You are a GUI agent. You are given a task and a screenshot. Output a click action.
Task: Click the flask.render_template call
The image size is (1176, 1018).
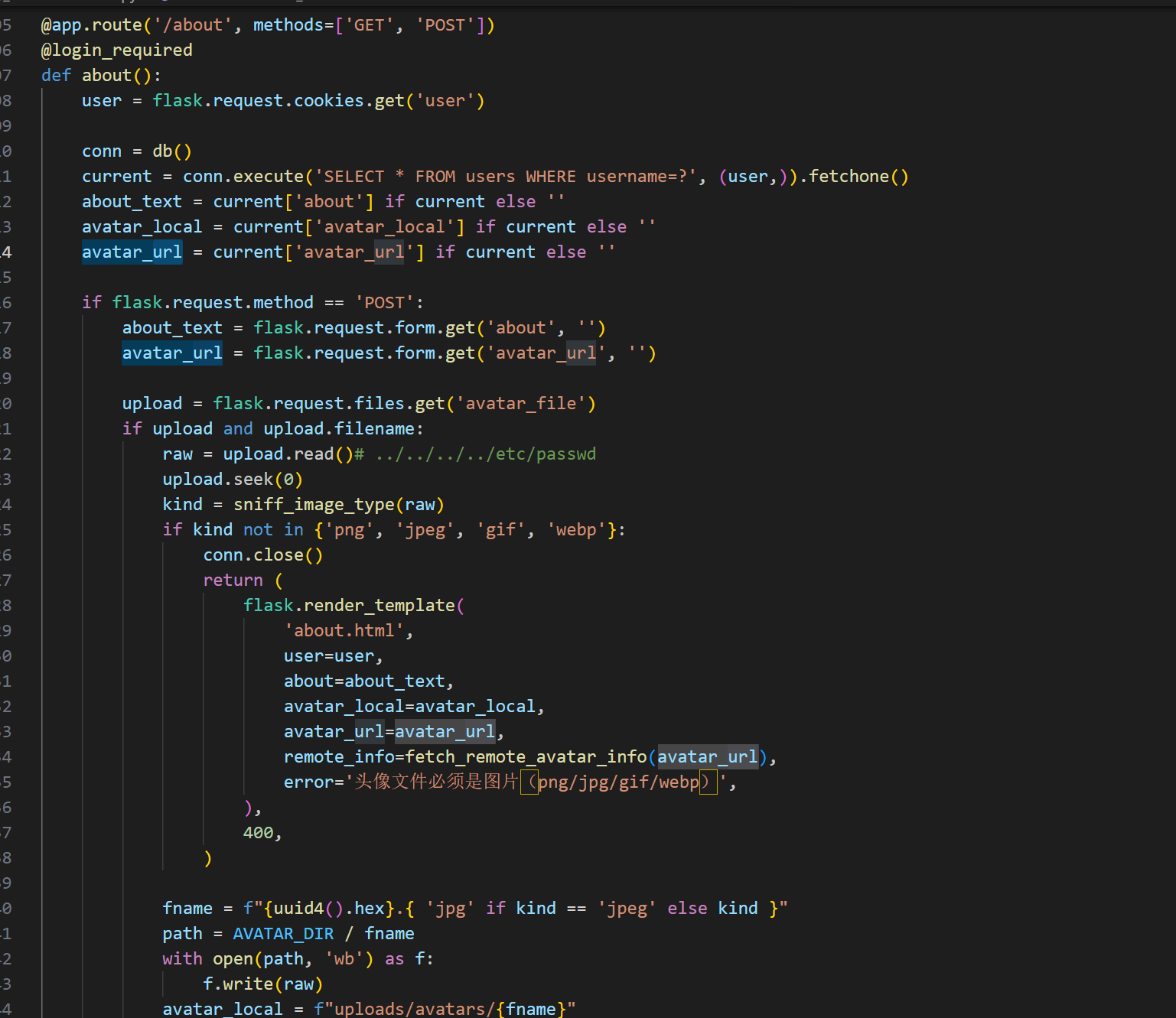349,606
